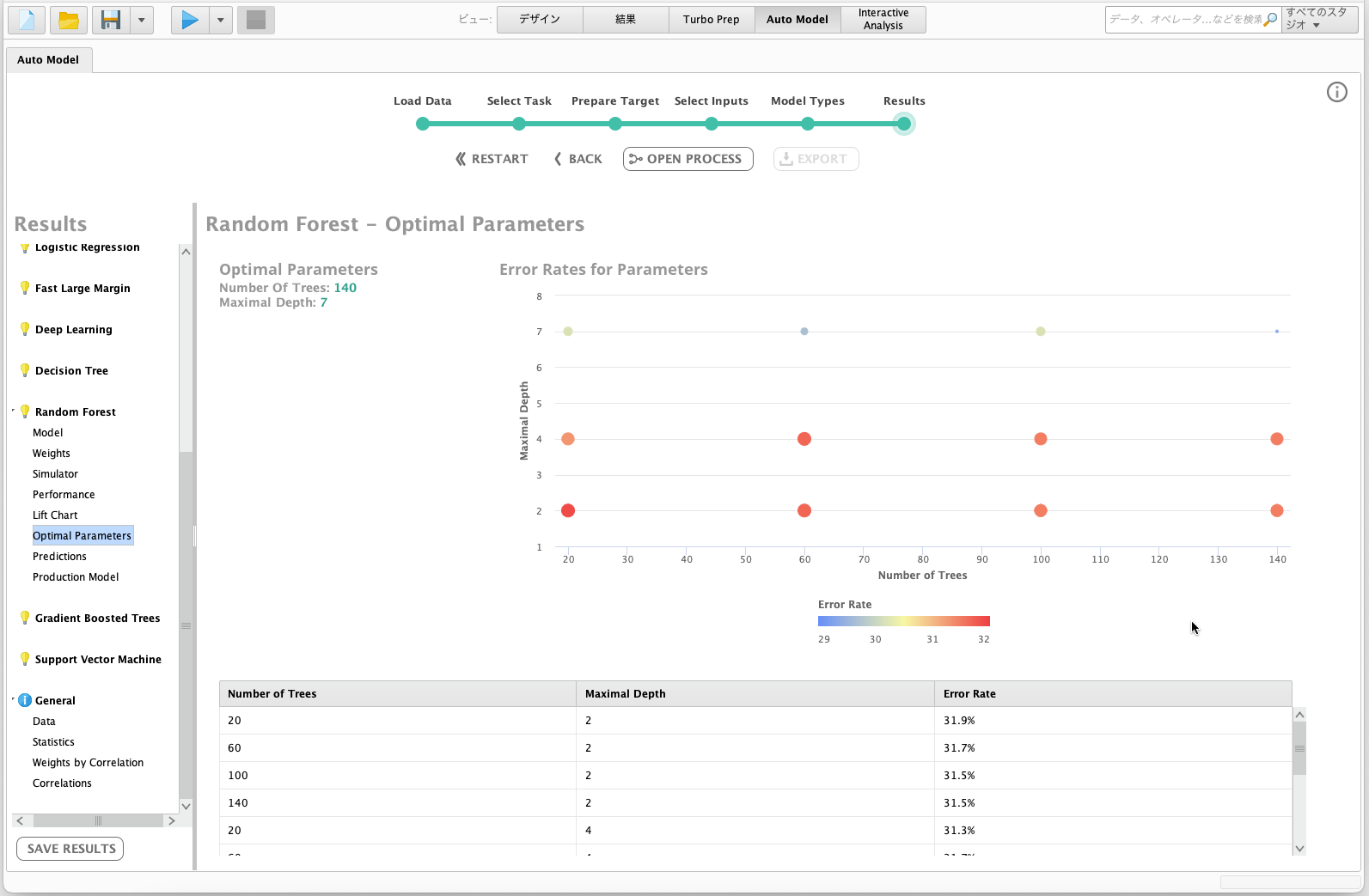
Task: Click the new process document icon
Action: coord(27,20)
